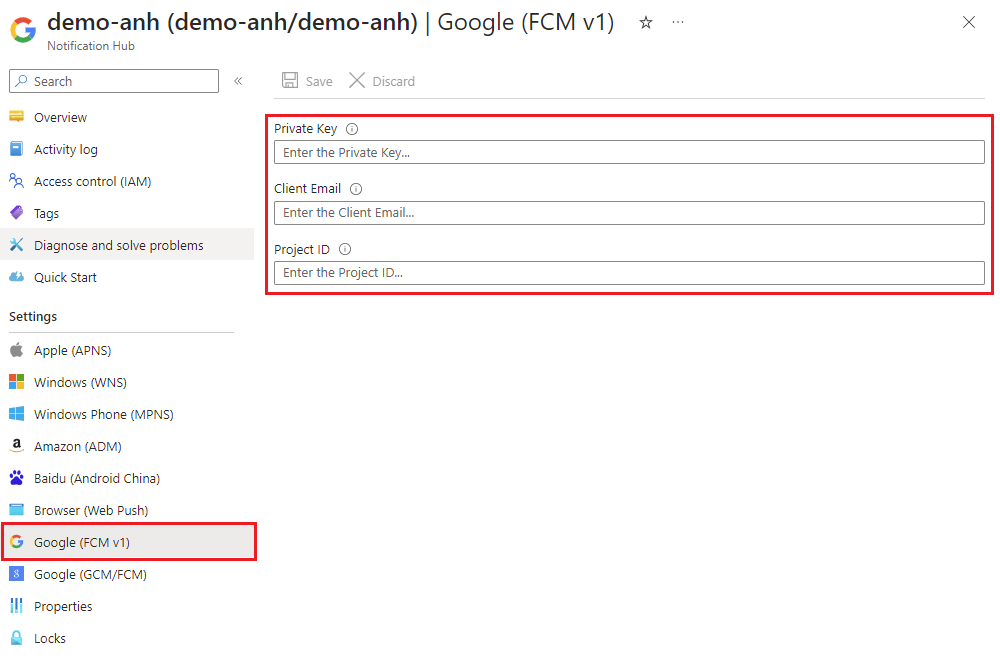This screenshot has width=1000, height=660.
Task: Show the Client Email info tooltip icon
Action: 356,189
